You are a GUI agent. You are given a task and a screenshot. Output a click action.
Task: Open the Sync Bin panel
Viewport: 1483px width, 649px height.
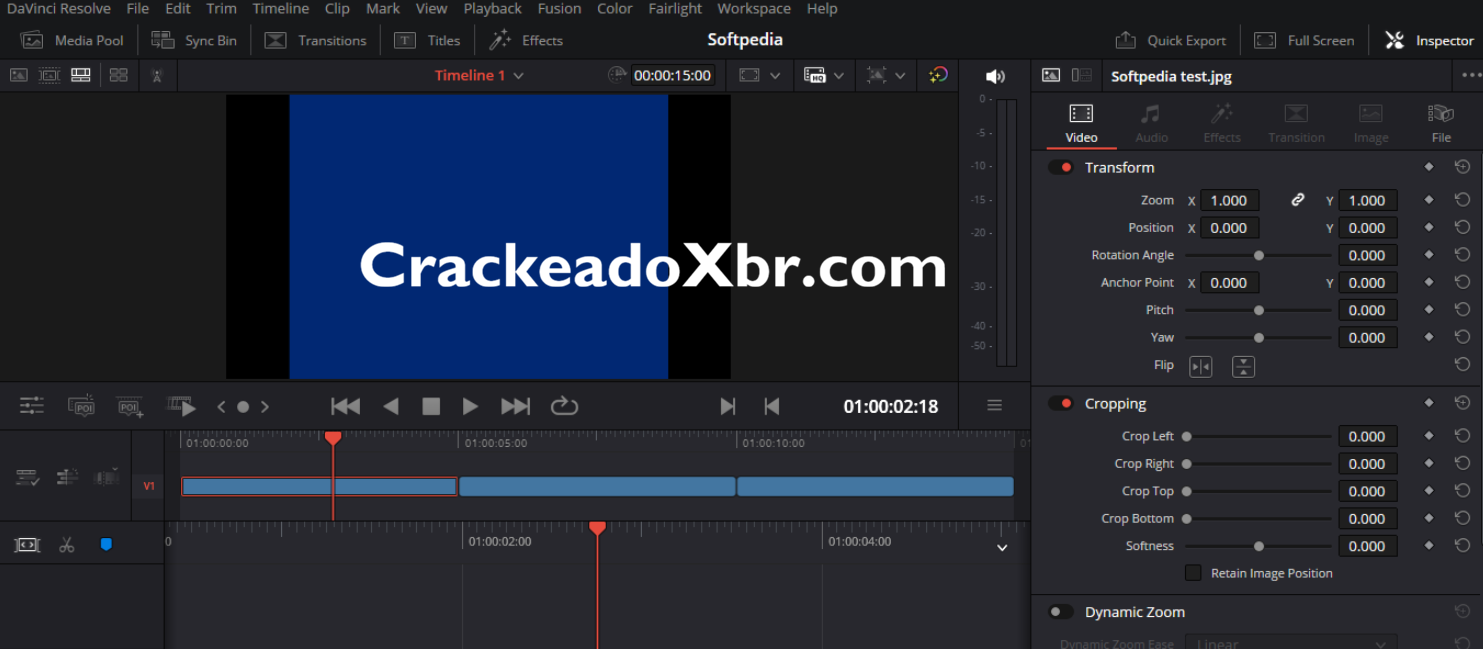click(194, 40)
